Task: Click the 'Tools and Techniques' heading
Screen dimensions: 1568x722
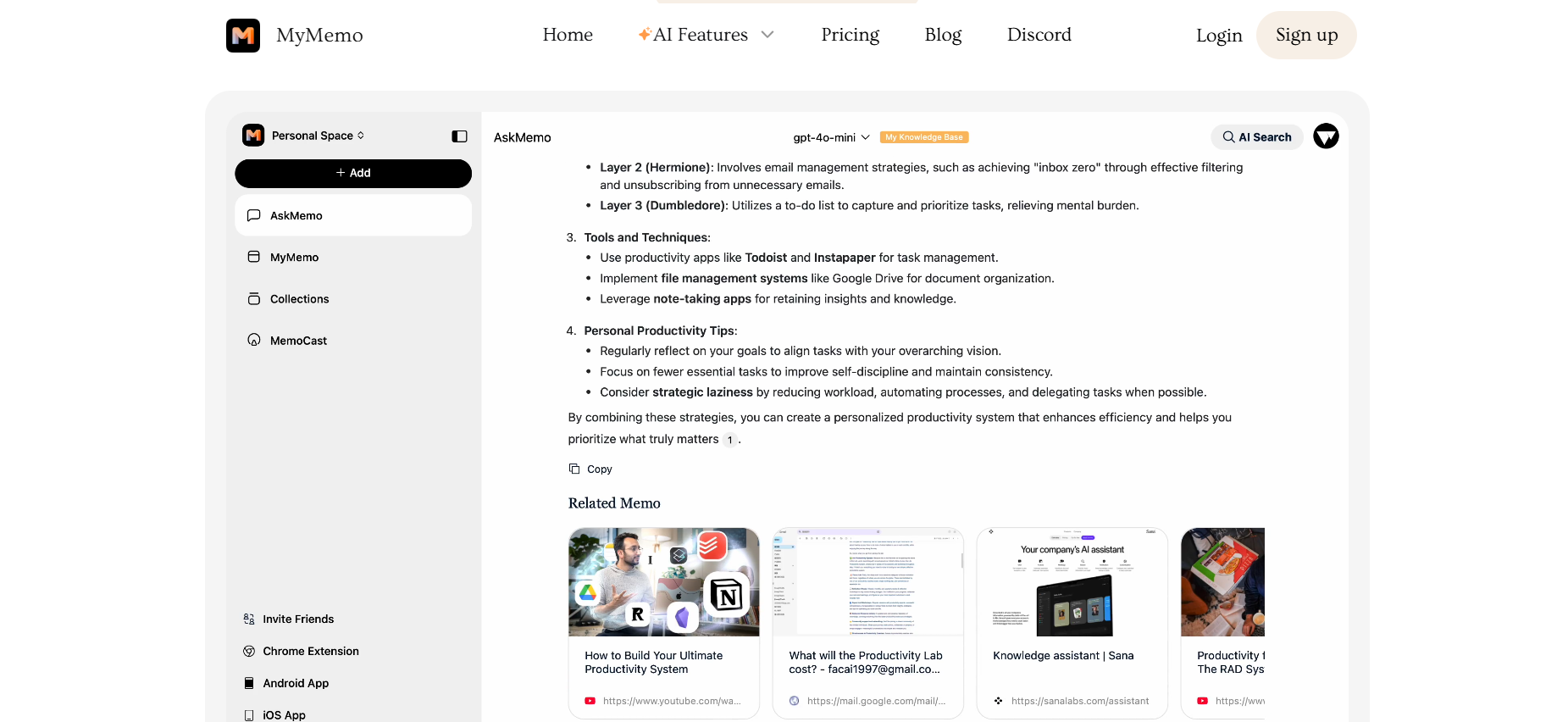Action: pyautogui.click(x=647, y=237)
